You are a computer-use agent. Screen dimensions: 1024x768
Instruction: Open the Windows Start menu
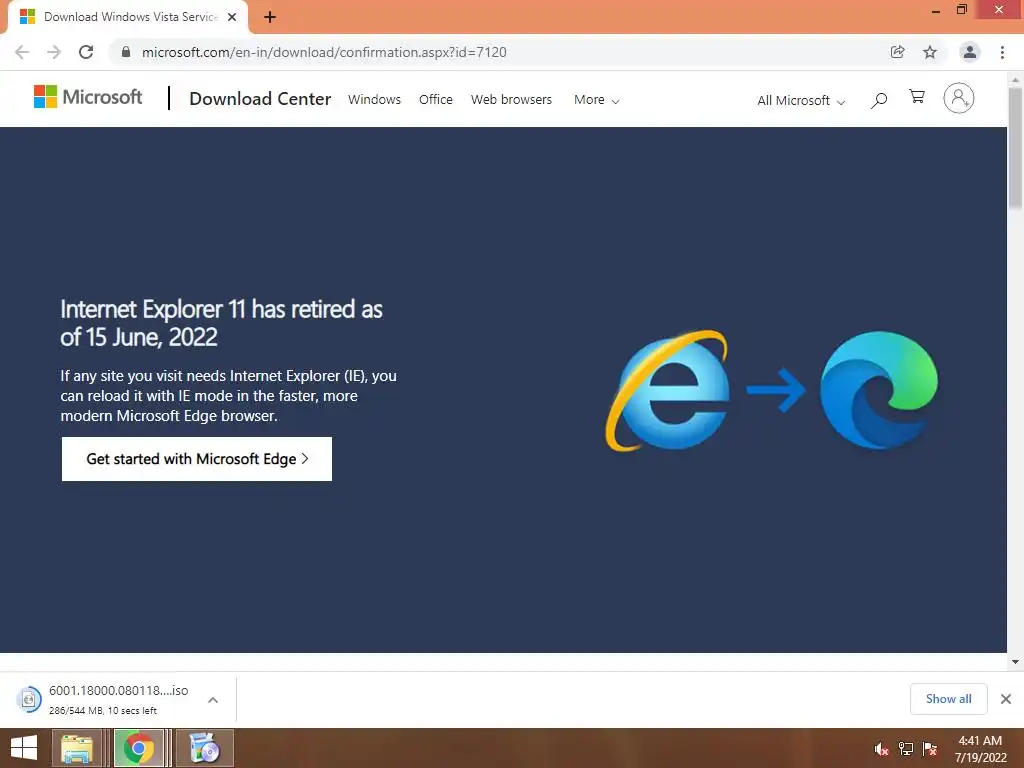coord(24,748)
